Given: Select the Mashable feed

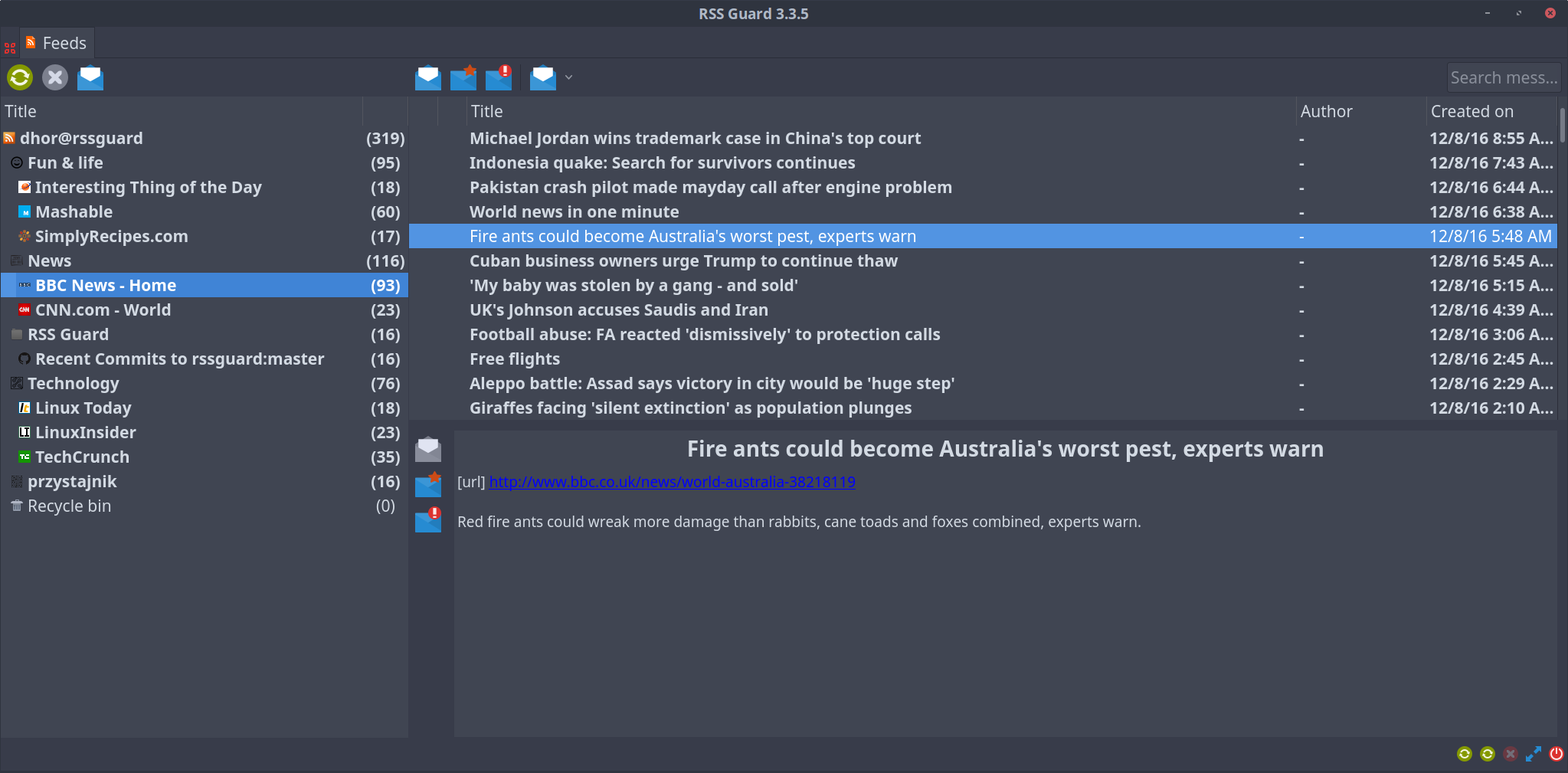Looking at the screenshot, I should point(204,211).
